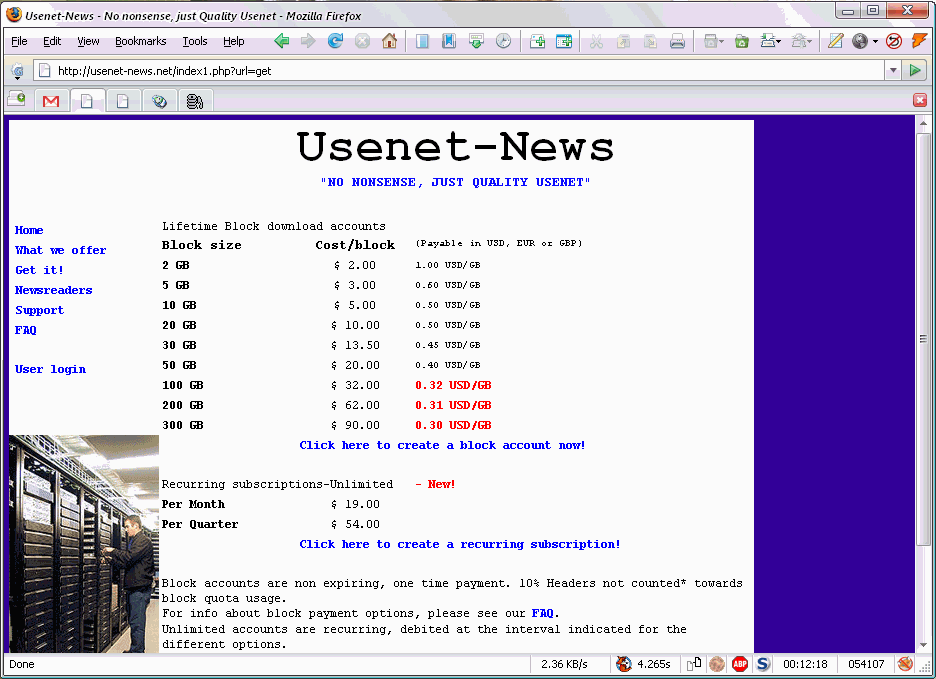Open the FAQ link in the payment info sentence
The width and height of the screenshot is (936, 679).
542,613
